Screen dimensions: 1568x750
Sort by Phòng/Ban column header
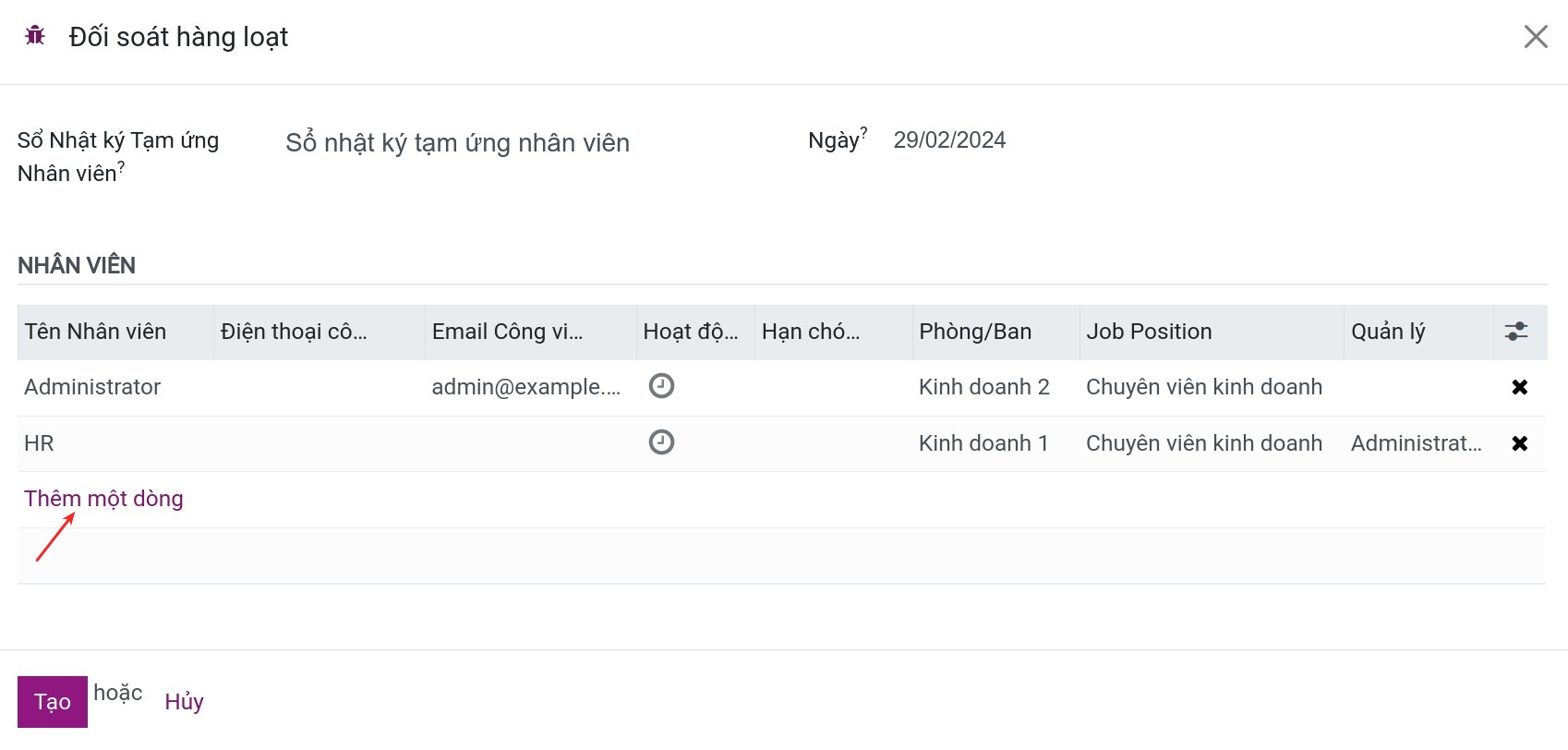tap(995, 332)
